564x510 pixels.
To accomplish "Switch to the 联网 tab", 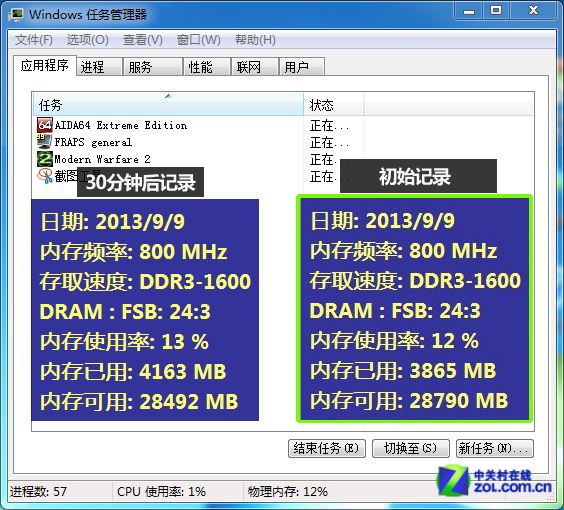I will pyautogui.click(x=255, y=67).
